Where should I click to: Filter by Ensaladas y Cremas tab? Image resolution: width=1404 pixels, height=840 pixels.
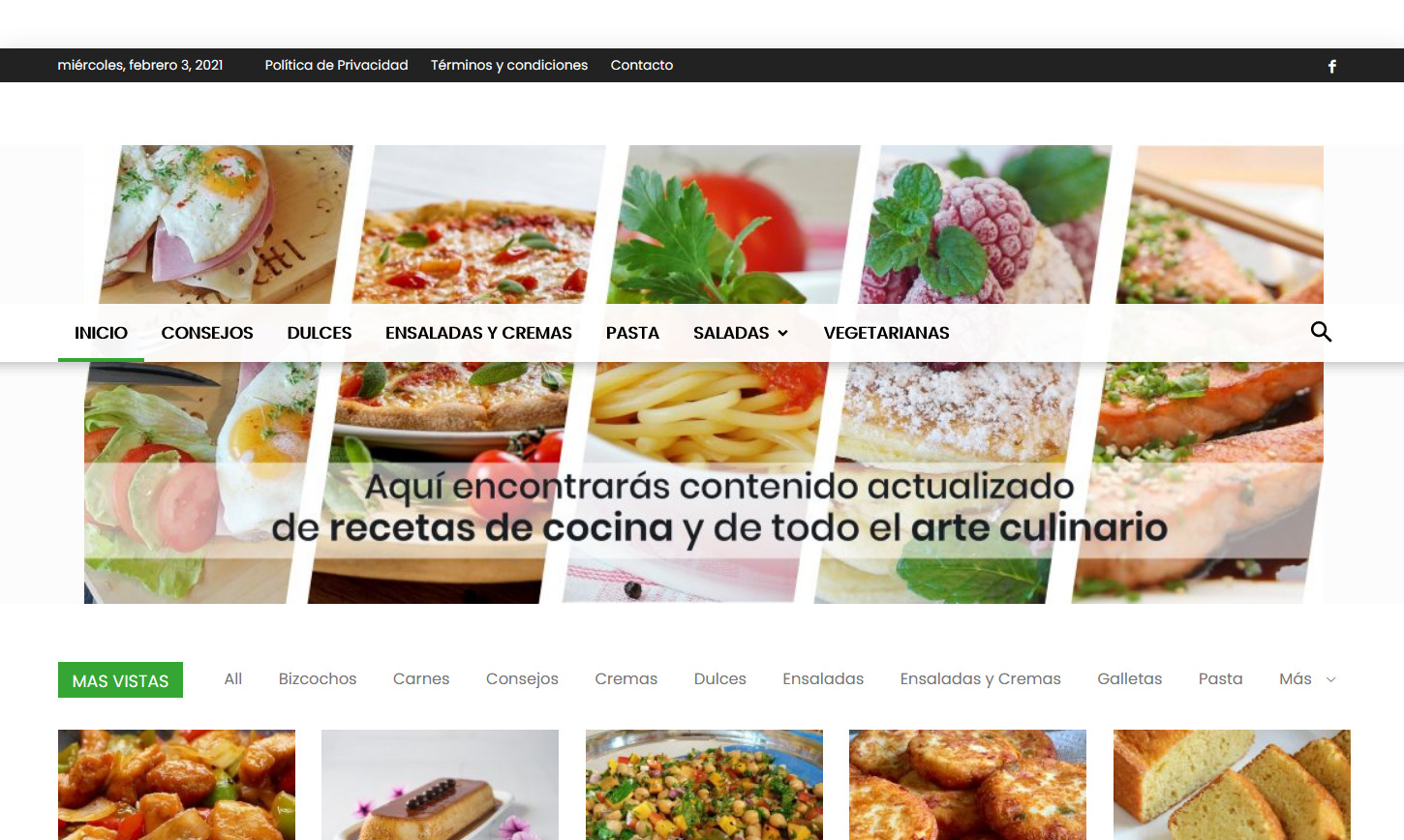pyautogui.click(x=980, y=679)
